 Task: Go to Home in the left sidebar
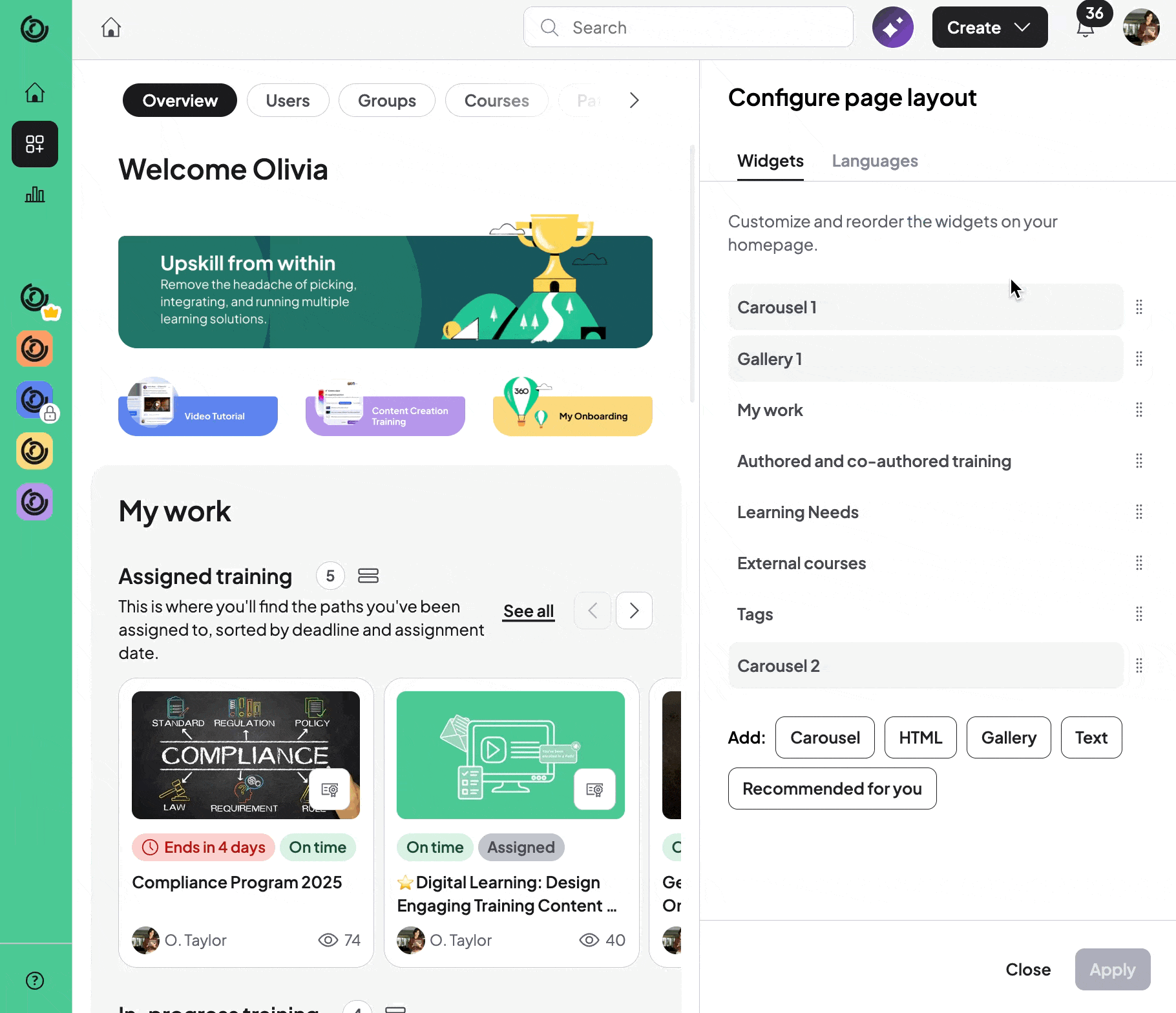35,92
